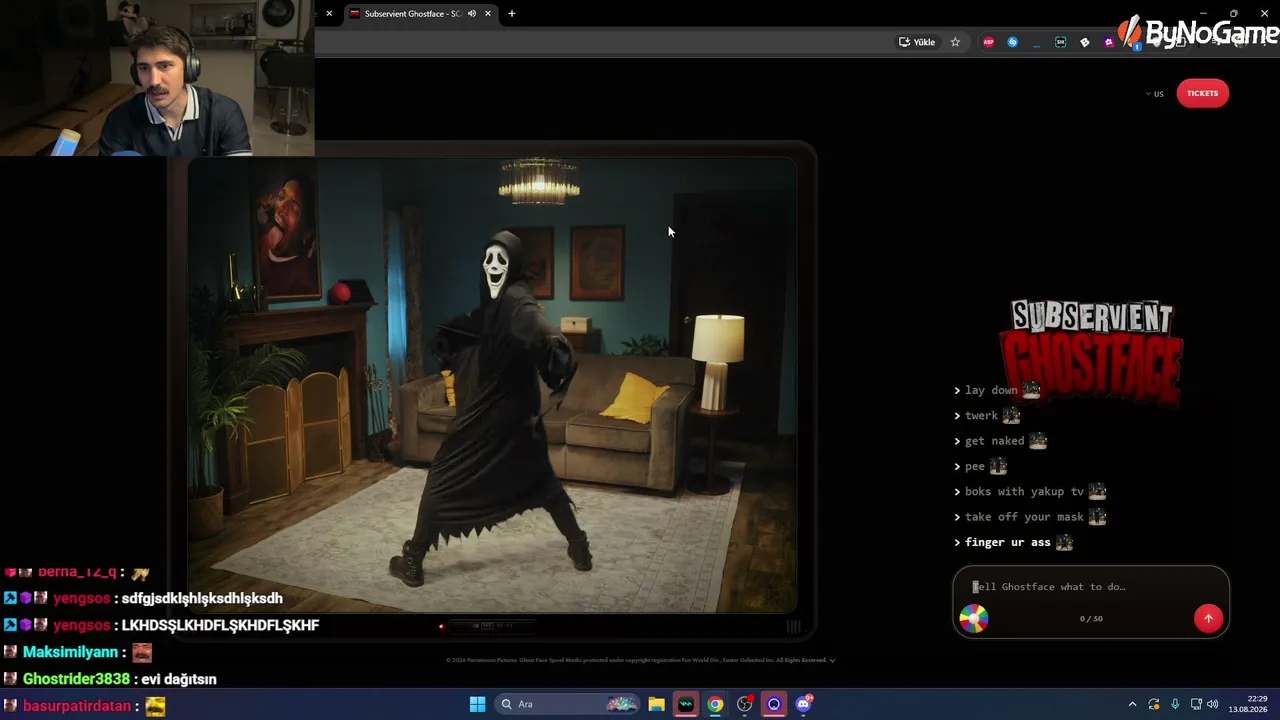1280x720 pixels.
Task: Open thumbnail next to 'take off your mask'
Action: [1097, 517]
